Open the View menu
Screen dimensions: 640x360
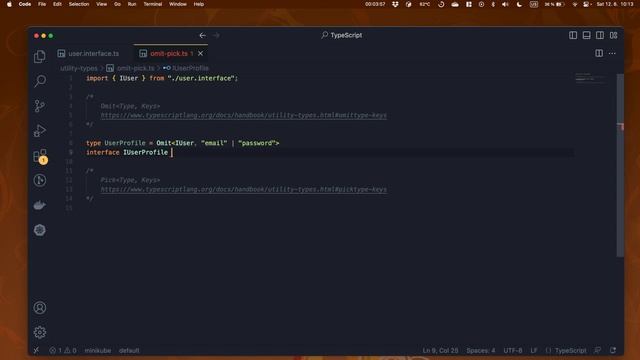(102, 4)
